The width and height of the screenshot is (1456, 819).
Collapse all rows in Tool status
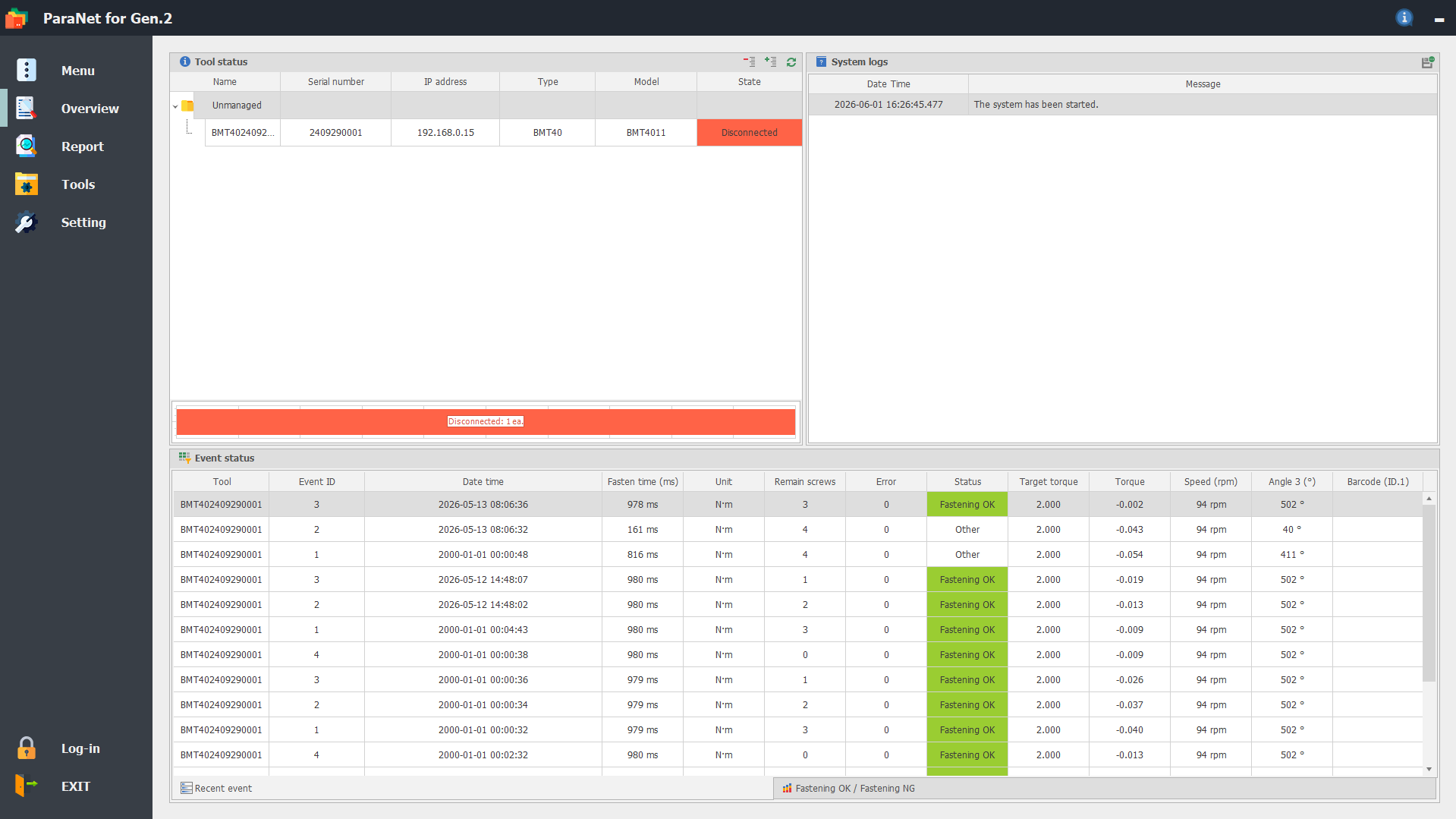(749, 62)
